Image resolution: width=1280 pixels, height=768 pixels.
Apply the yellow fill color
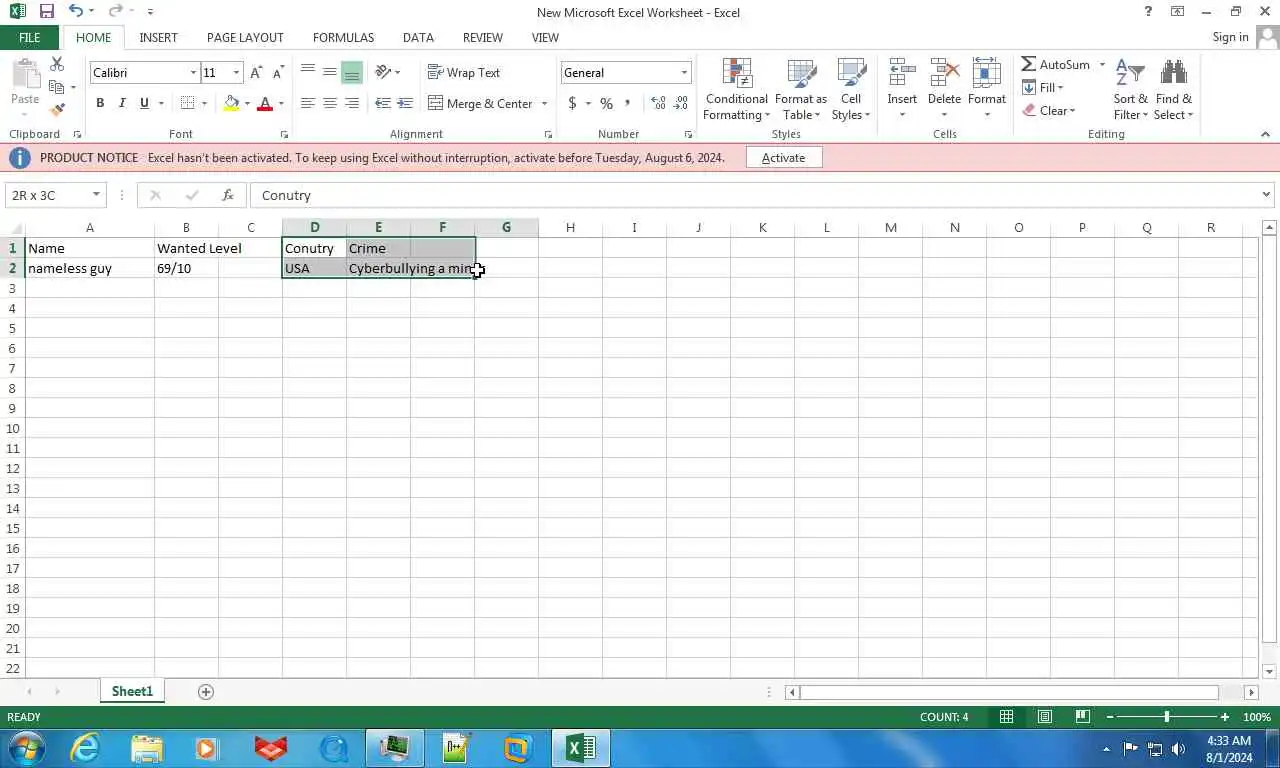point(231,103)
